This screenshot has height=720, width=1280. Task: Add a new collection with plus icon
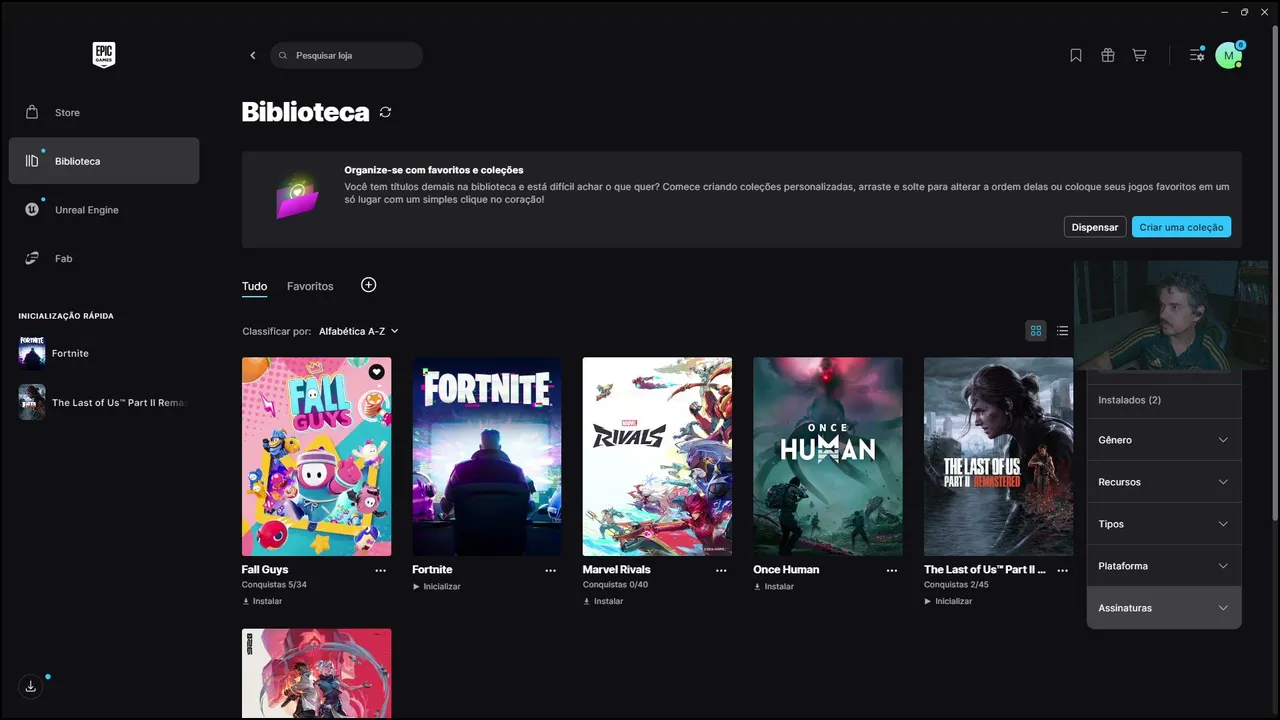(368, 285)
